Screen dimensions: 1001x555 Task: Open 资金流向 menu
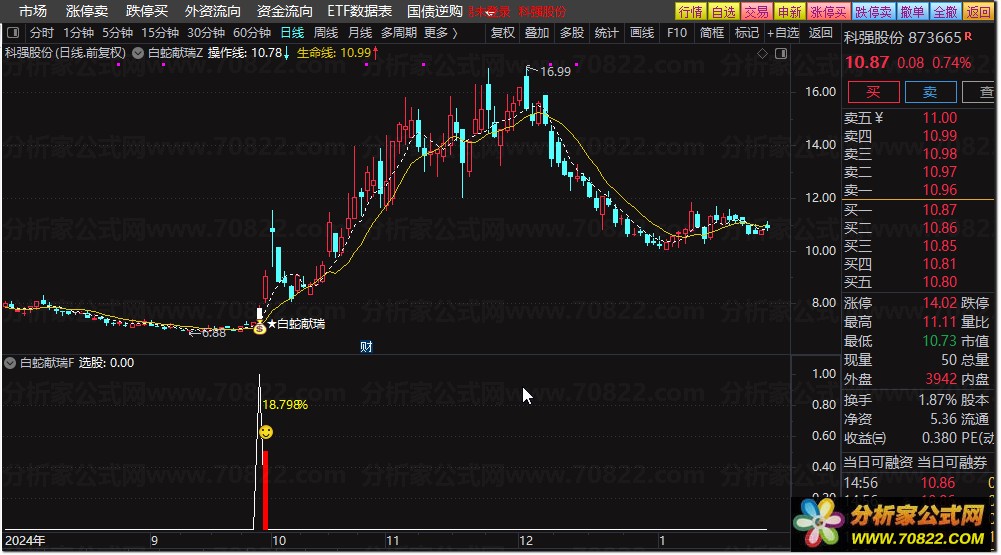click(285, 11)
